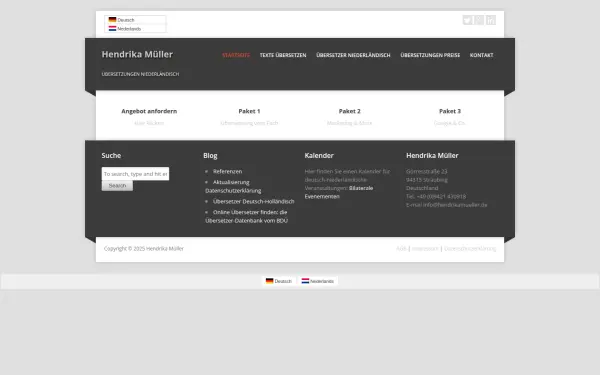The image size is (600, 375).
Task: Click the Hendrika Müller site title
Action: pos(137,54)
